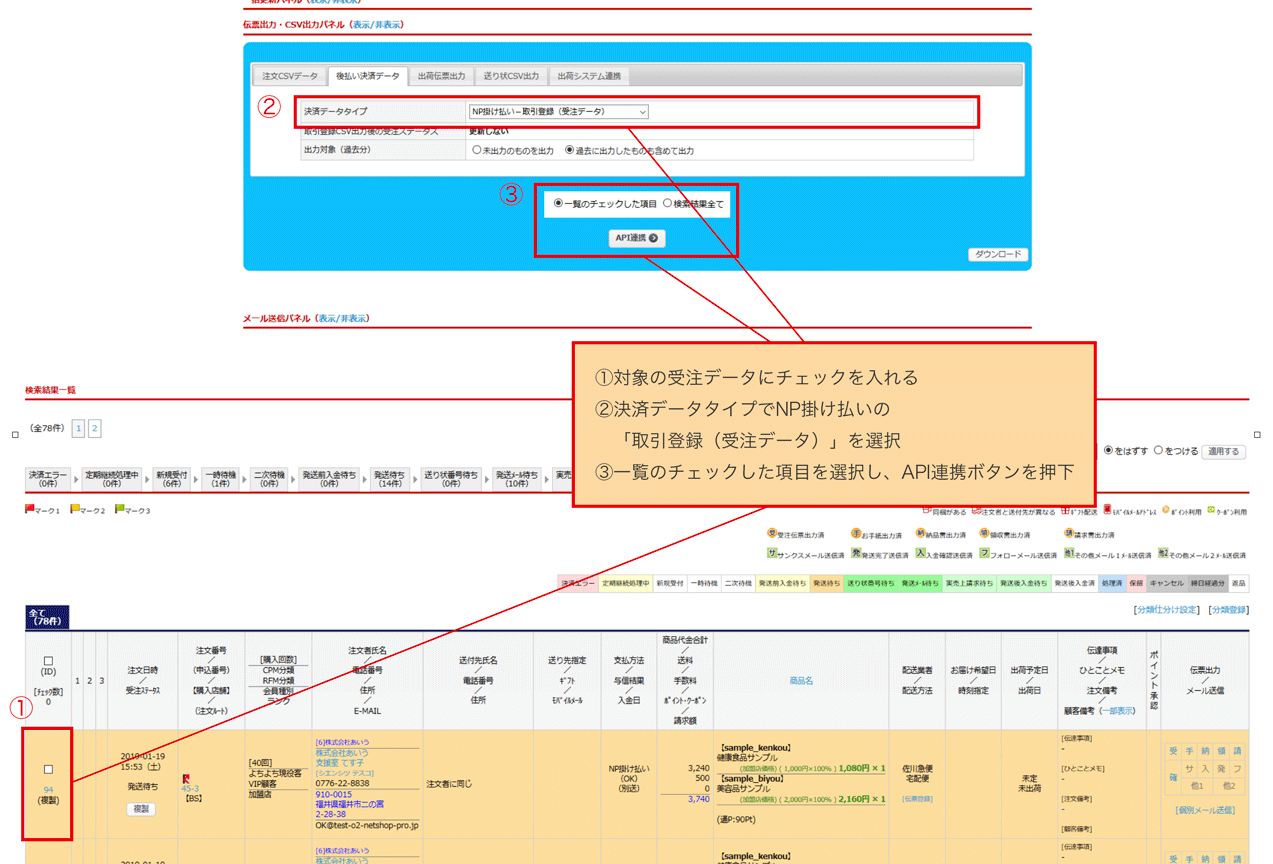
Task: Open 分類仕分け設定 link
Action: point(1166,609)
